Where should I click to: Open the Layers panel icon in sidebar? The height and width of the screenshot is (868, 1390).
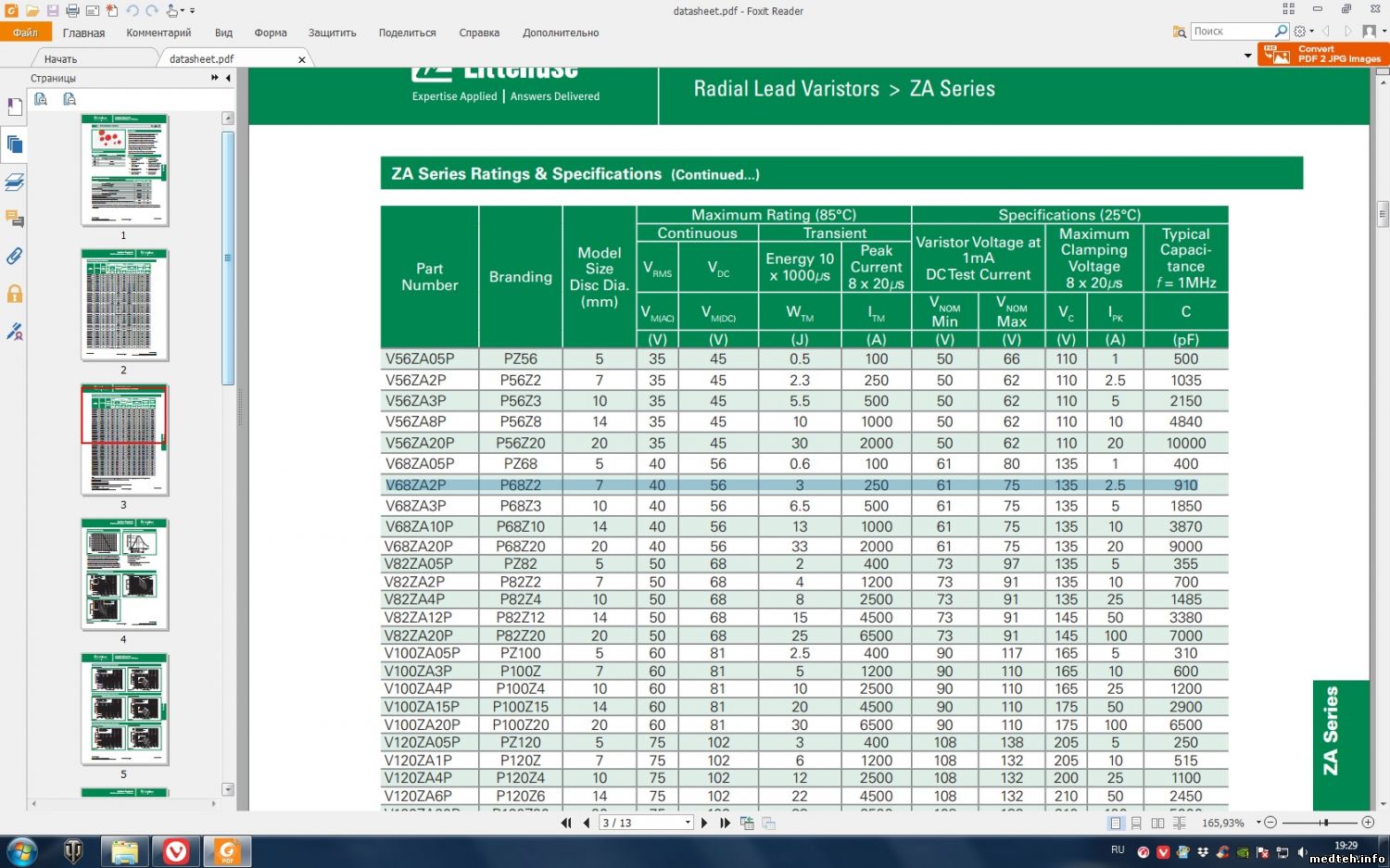click(x=15, y=182)
